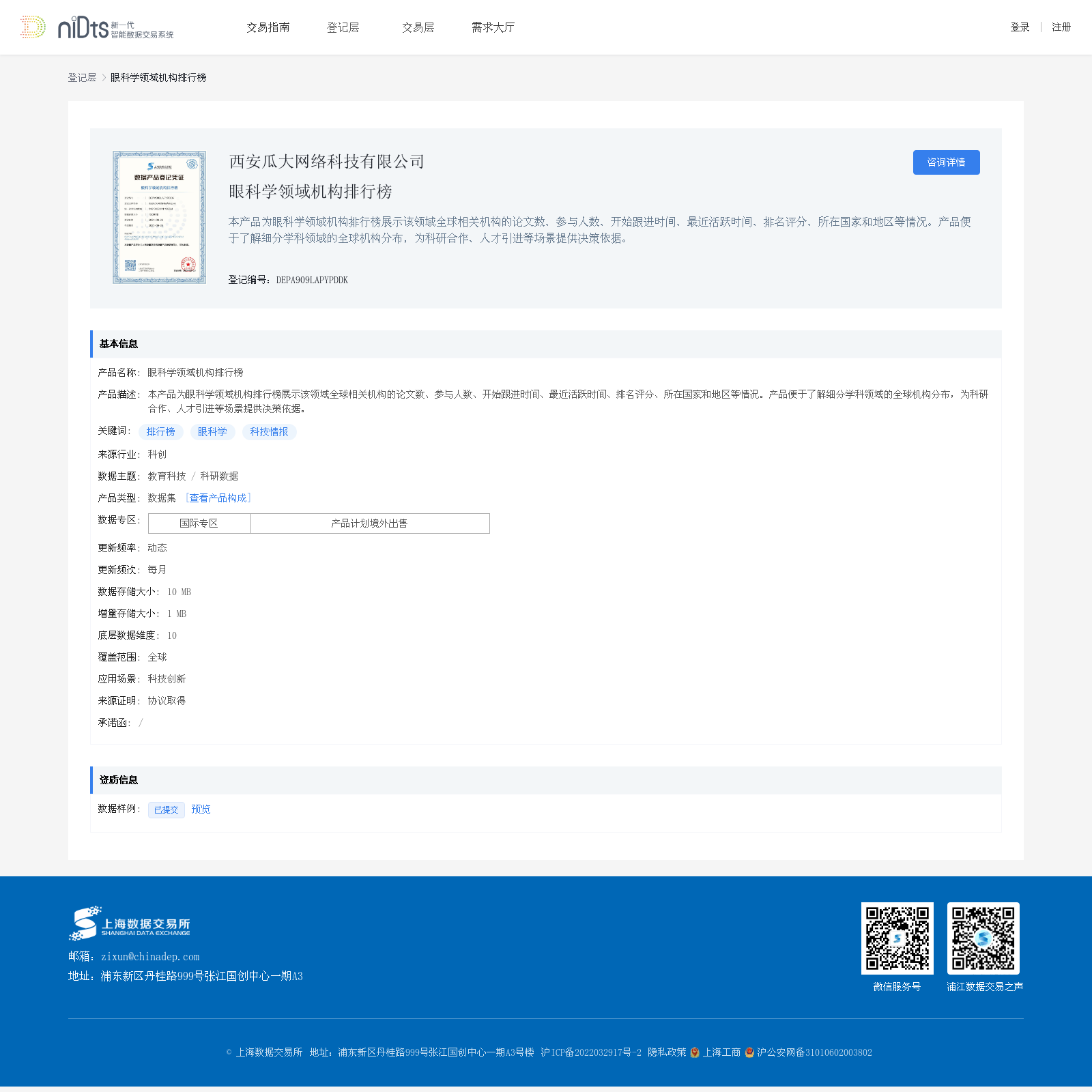Open the 登记层 navigation tab

343,27
